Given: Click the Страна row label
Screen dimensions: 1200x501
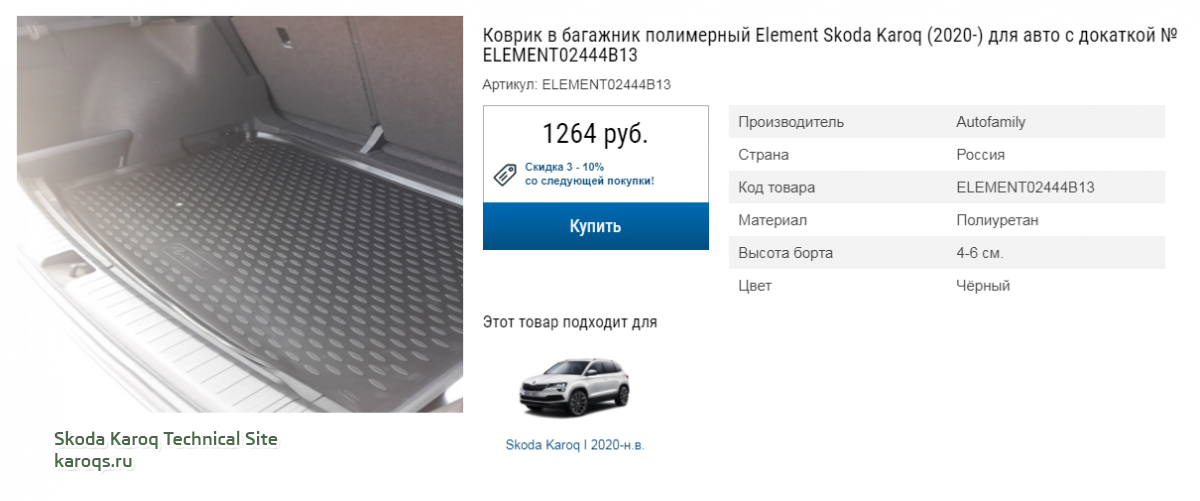Looking at the screenshot, I should [x=763, y=155].
